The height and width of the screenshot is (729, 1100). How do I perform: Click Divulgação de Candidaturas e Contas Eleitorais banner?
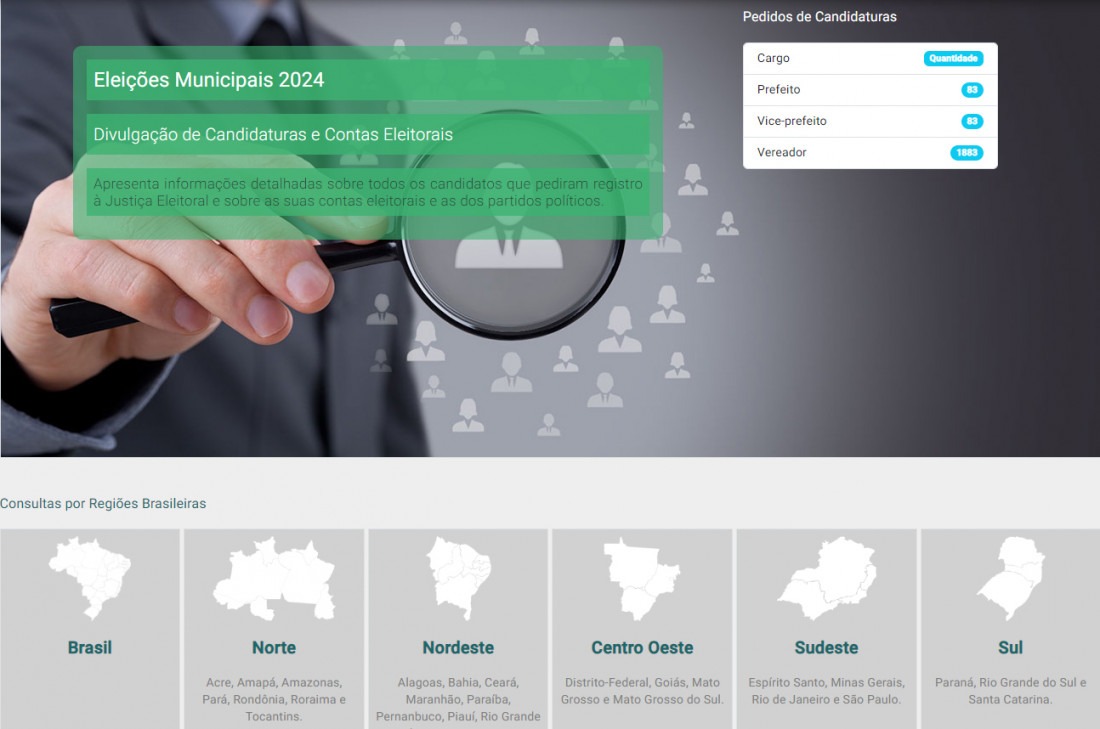click(x=273, y=134)
